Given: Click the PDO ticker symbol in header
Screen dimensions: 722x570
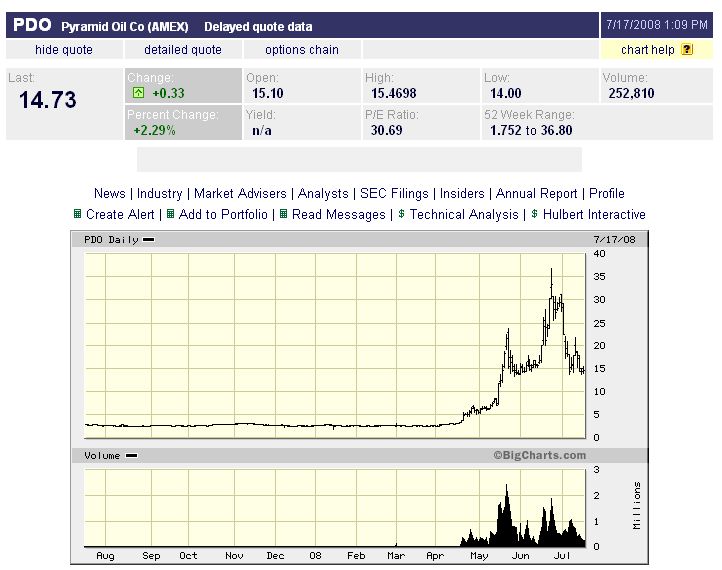Looking at the screenshot, I should pyautogui.click(x=32, y=25).
